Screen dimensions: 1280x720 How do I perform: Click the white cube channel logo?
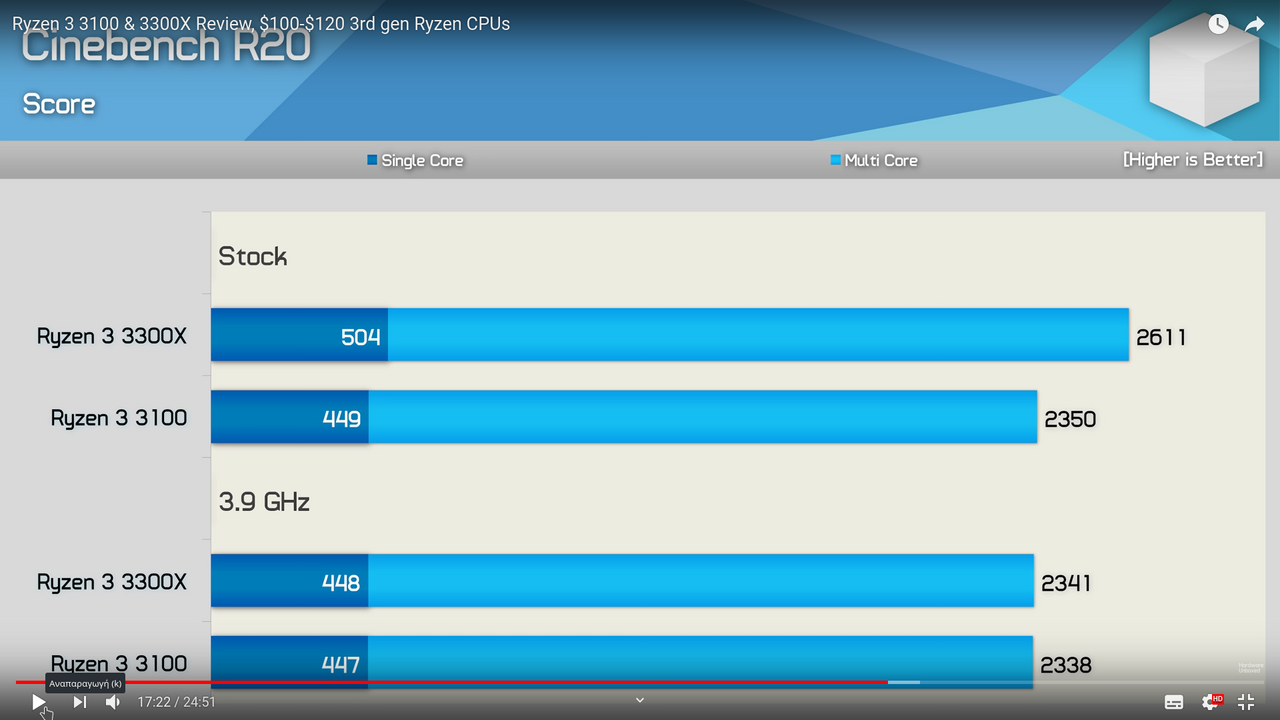click(1203, 69)
